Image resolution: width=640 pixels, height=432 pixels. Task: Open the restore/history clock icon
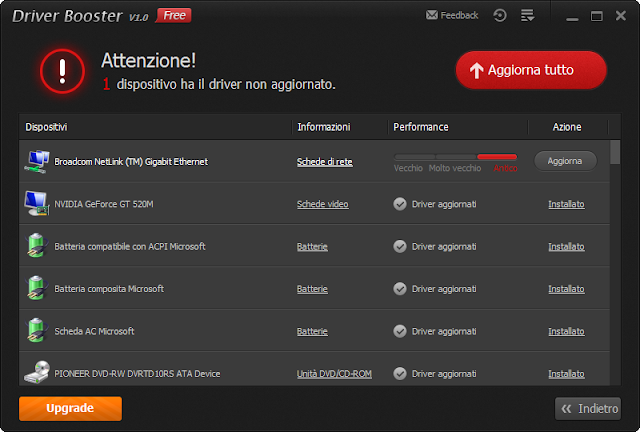tap(500, 16)
